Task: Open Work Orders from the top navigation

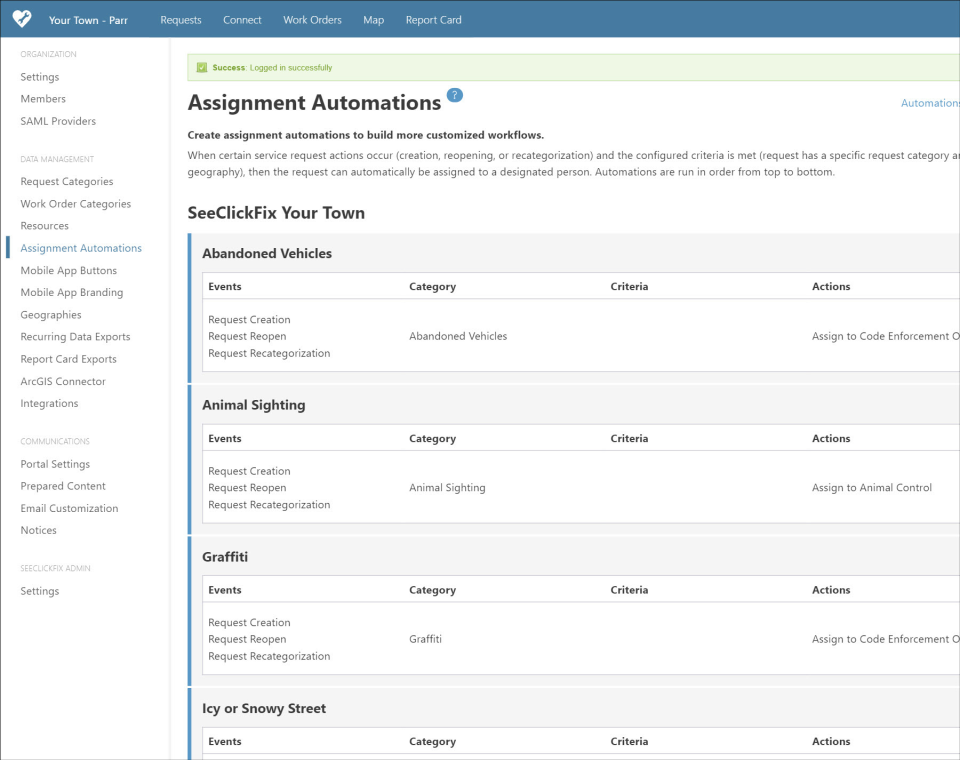Action: click(311, 18)
